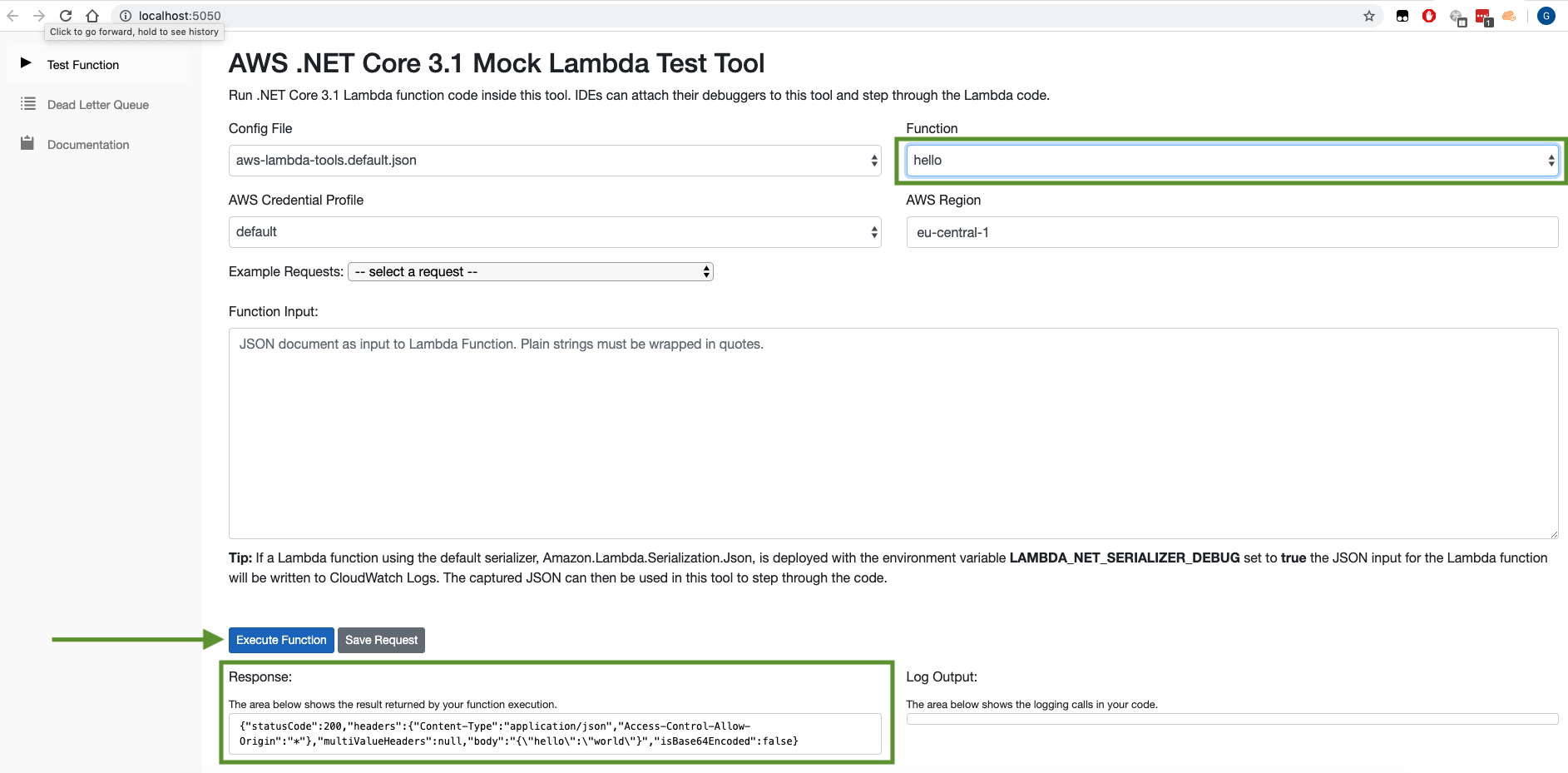Click the localhost:5050 address bar
The height and width of the screenshot is (773, 1568).
click(749, 16)
